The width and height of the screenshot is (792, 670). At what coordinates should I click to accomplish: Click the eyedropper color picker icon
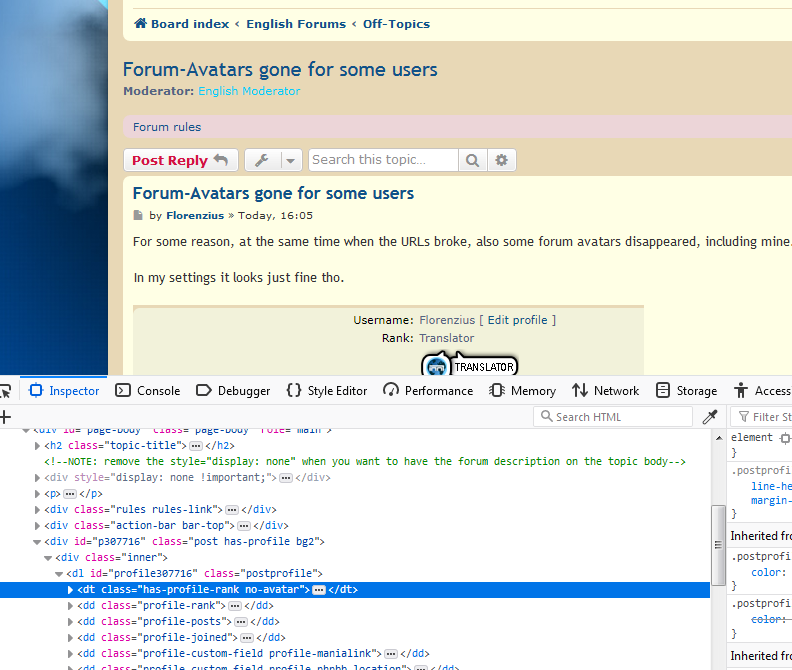710,417
